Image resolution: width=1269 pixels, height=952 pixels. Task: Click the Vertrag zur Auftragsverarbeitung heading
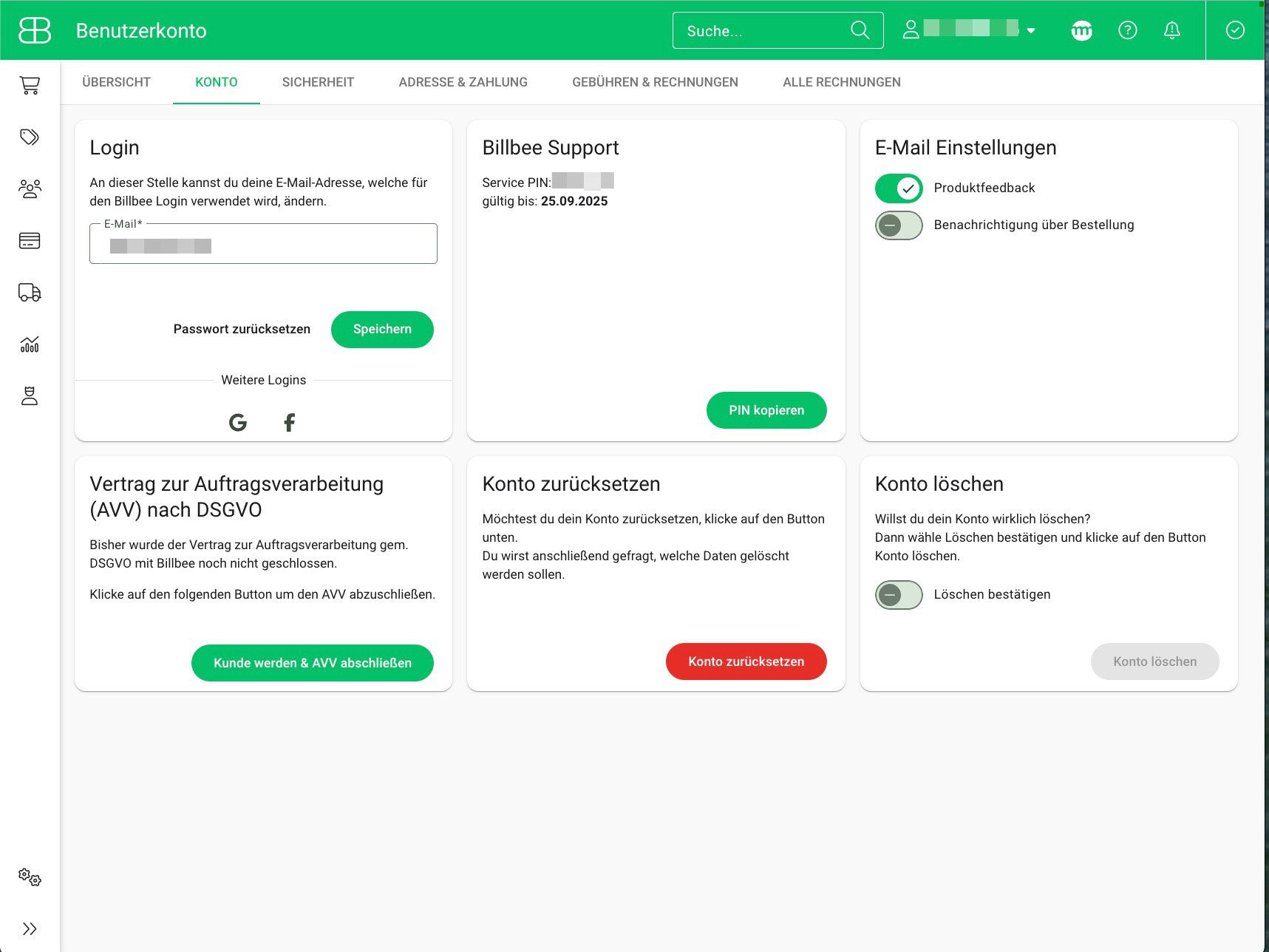coord(237,497)
